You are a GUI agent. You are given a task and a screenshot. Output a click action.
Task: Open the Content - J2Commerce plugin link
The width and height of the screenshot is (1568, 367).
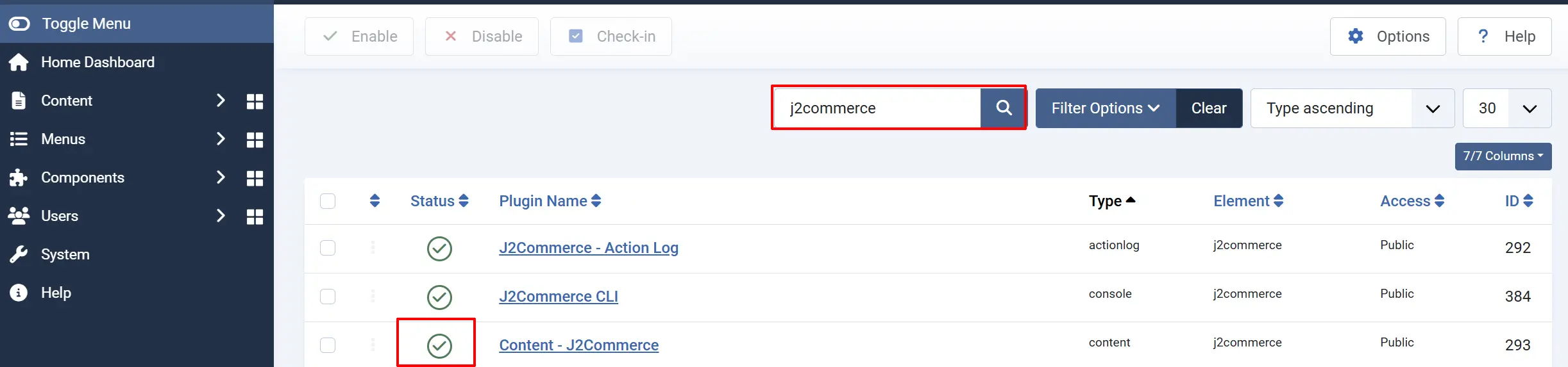click(x=578, y=345)
